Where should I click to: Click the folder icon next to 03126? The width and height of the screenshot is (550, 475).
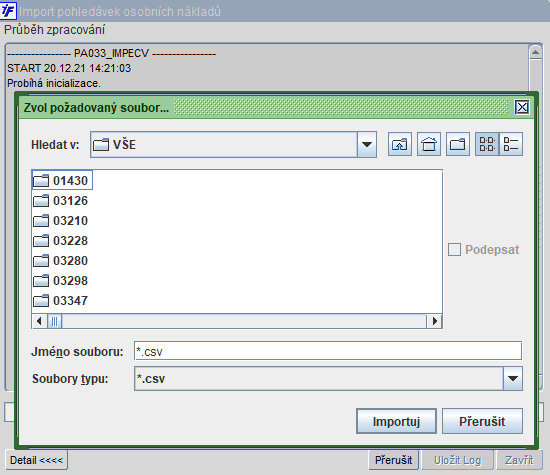[x=41, y=201]
